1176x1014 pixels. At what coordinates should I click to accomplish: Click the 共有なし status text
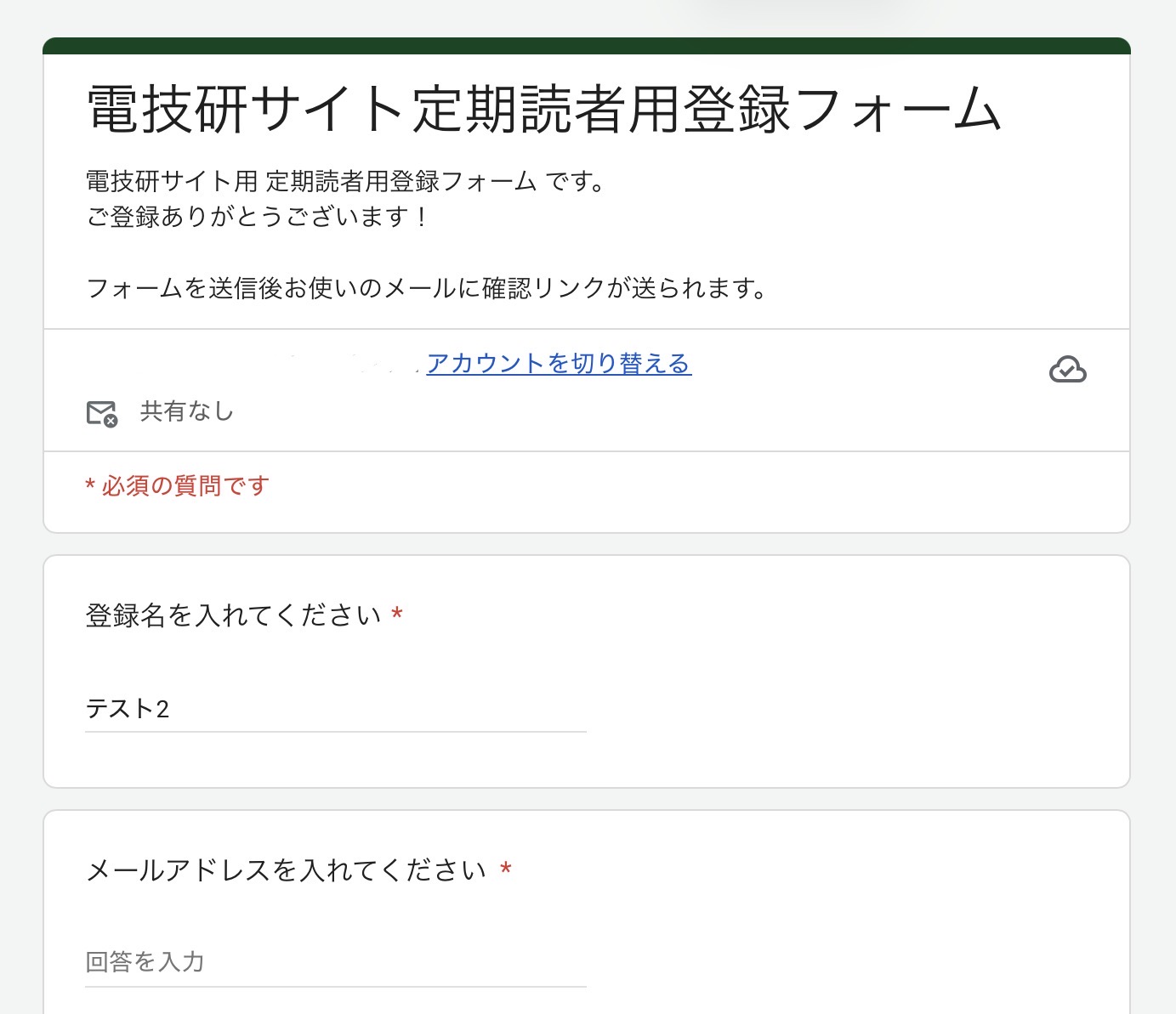coord(186,411)
